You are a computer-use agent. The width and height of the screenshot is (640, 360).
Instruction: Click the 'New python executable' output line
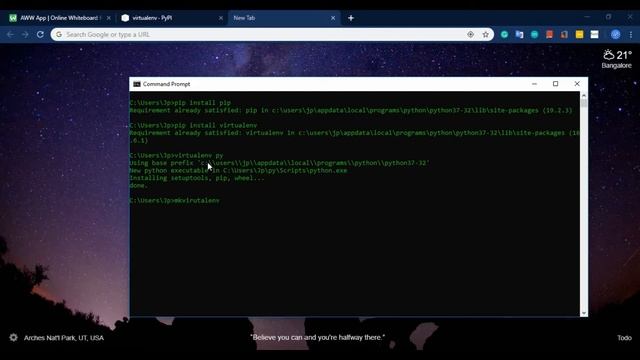point(238,170)
